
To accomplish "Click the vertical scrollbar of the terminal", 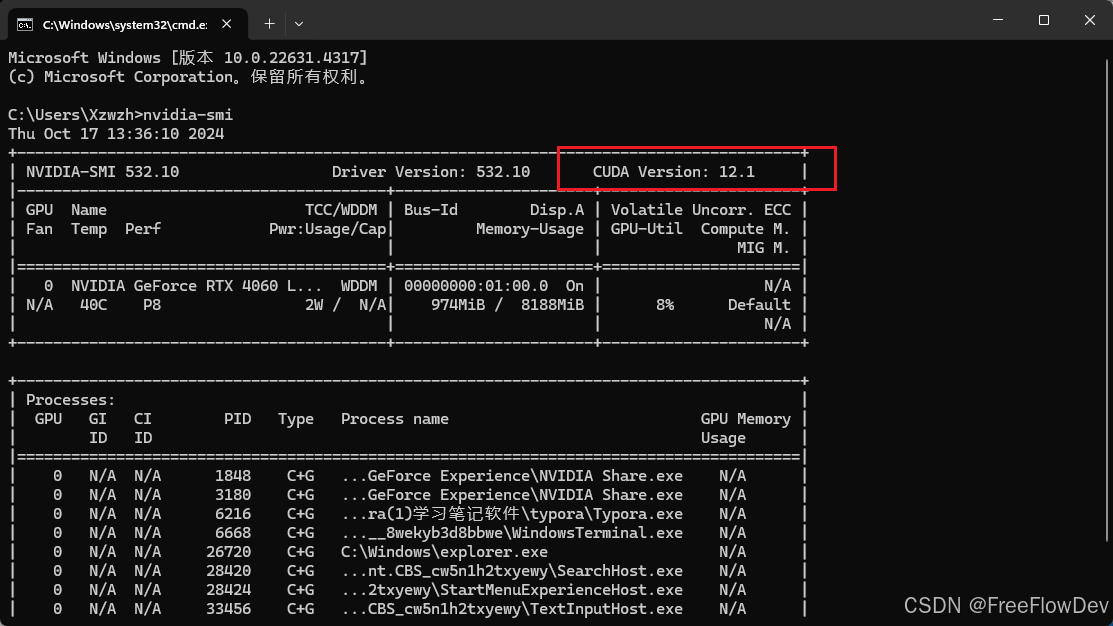I will (1108, 298).
